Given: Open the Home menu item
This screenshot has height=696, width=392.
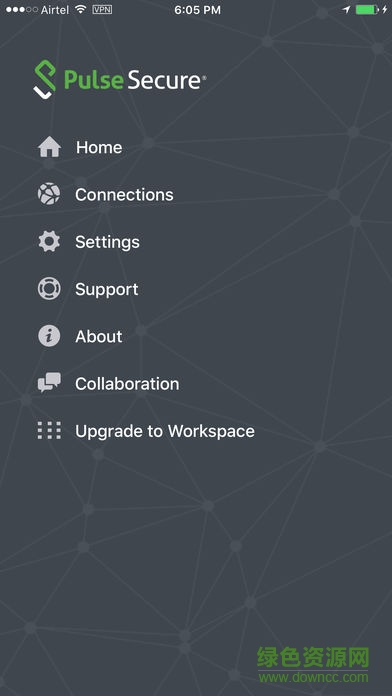Looking at the screenshot, I should [99, 147].
